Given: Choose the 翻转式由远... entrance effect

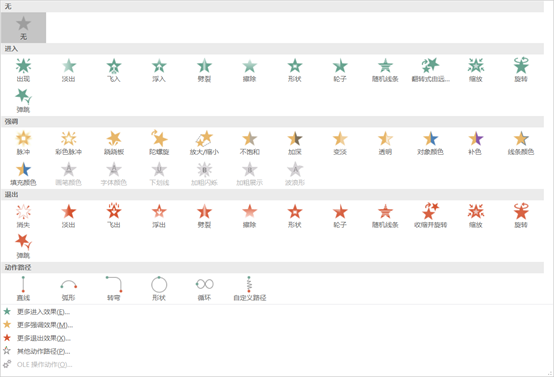Looking at the screenshot, I should tap(430, 70).
